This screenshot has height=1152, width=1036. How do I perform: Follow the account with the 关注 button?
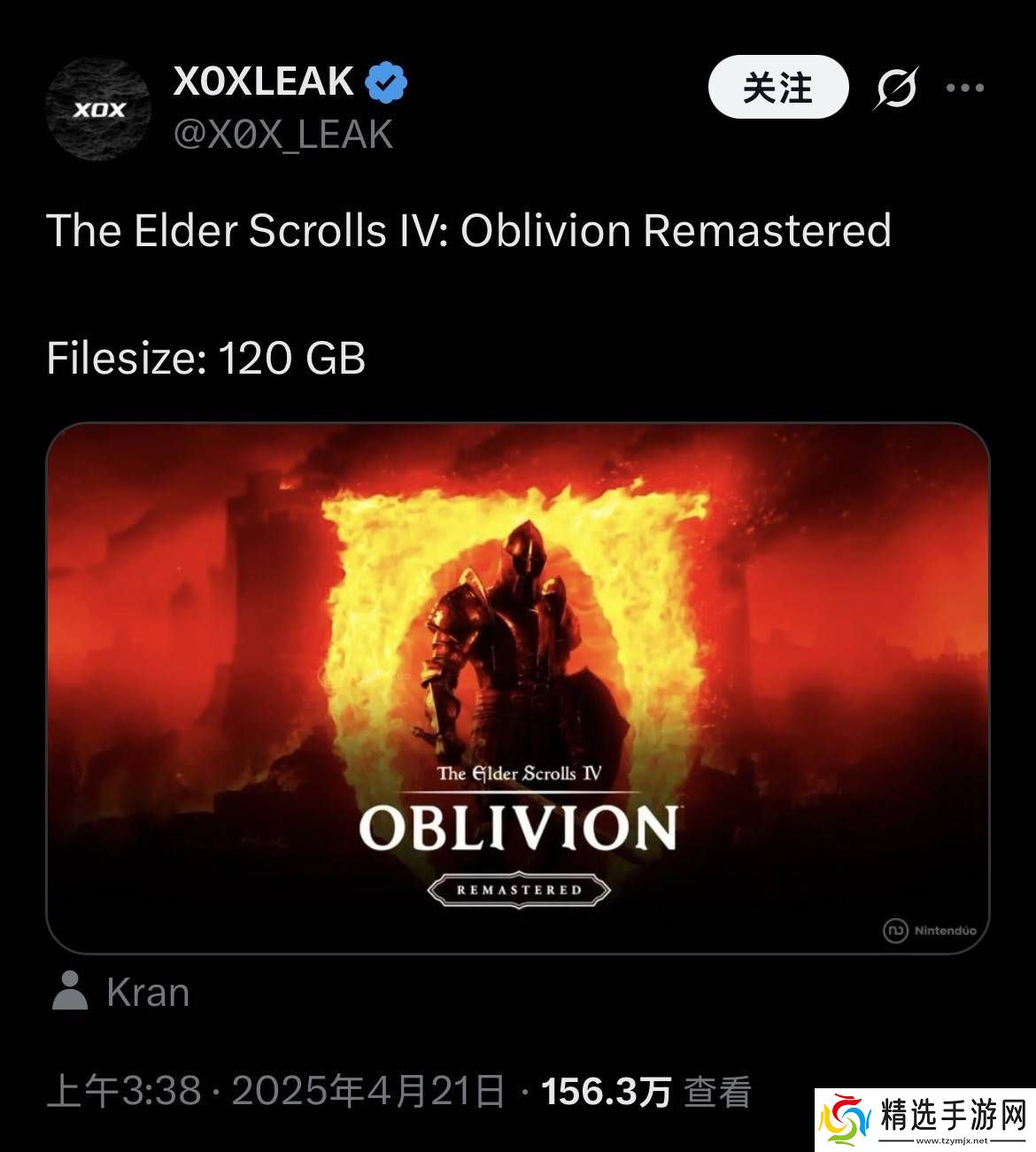click(x=778, y=87)
